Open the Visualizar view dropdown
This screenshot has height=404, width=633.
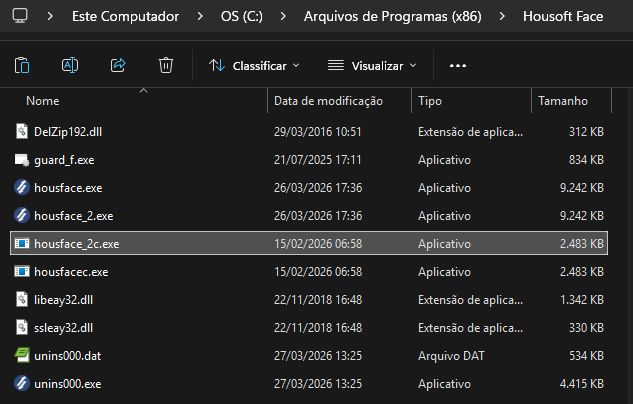[372, 66]
